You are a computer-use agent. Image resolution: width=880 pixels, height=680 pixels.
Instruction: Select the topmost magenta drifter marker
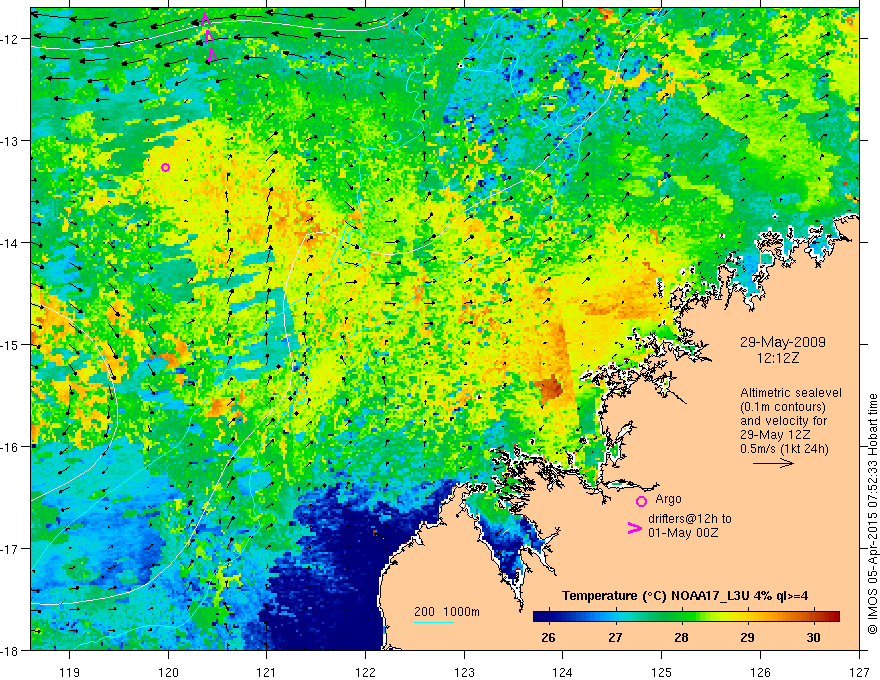pyautogui.click(x=205, y=19)
